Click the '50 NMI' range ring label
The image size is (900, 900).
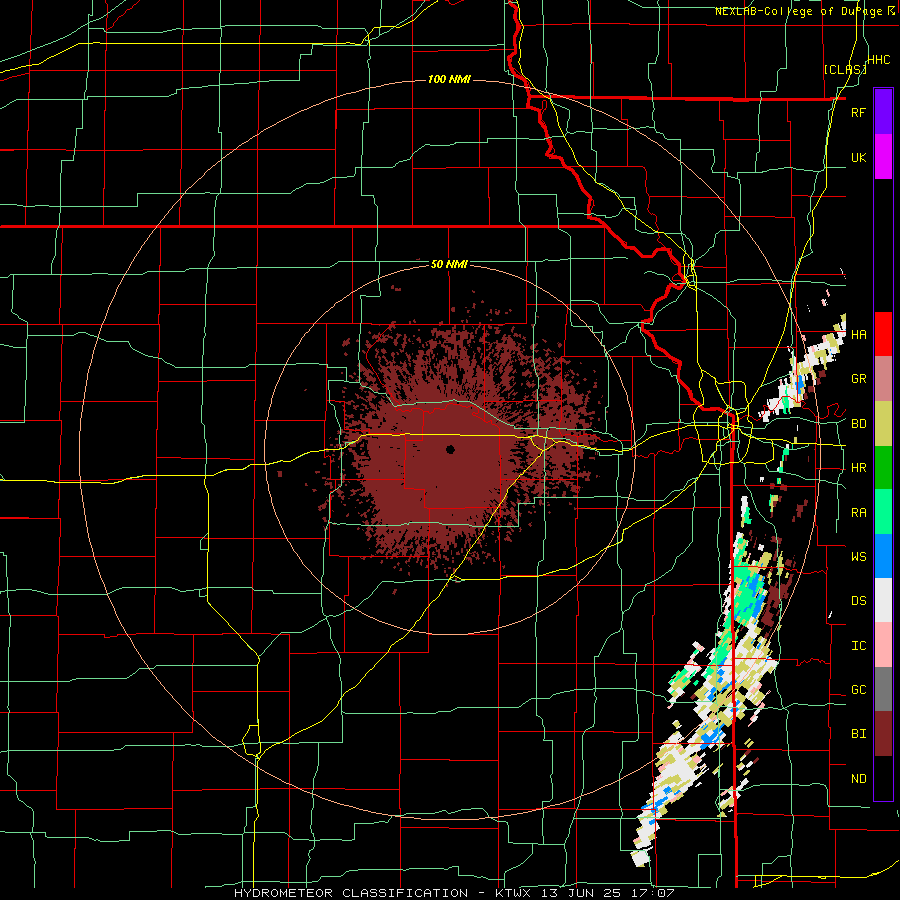click(x=449, y=264)
